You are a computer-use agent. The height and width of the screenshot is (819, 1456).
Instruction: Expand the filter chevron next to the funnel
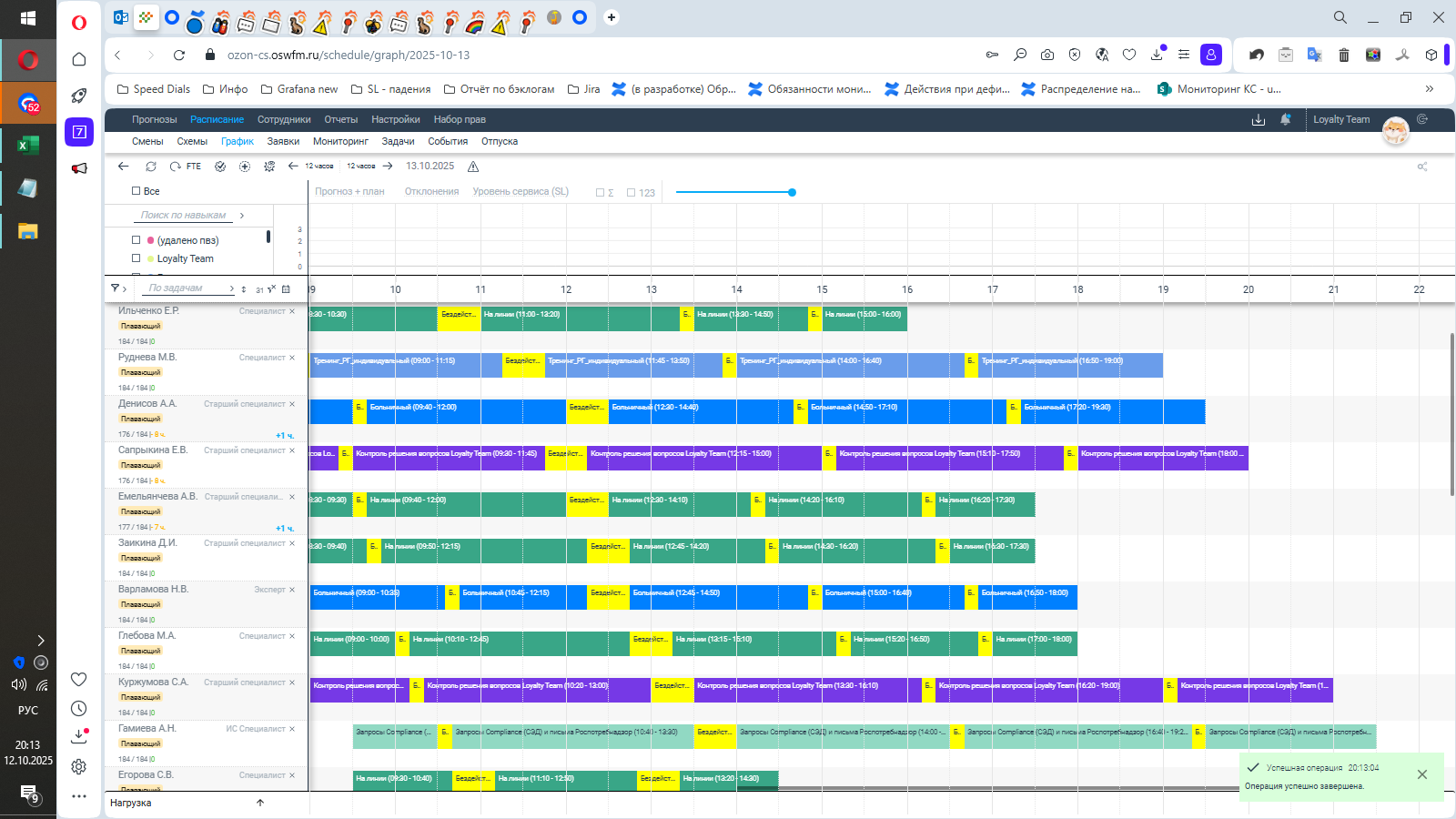(x=125, y=288)
